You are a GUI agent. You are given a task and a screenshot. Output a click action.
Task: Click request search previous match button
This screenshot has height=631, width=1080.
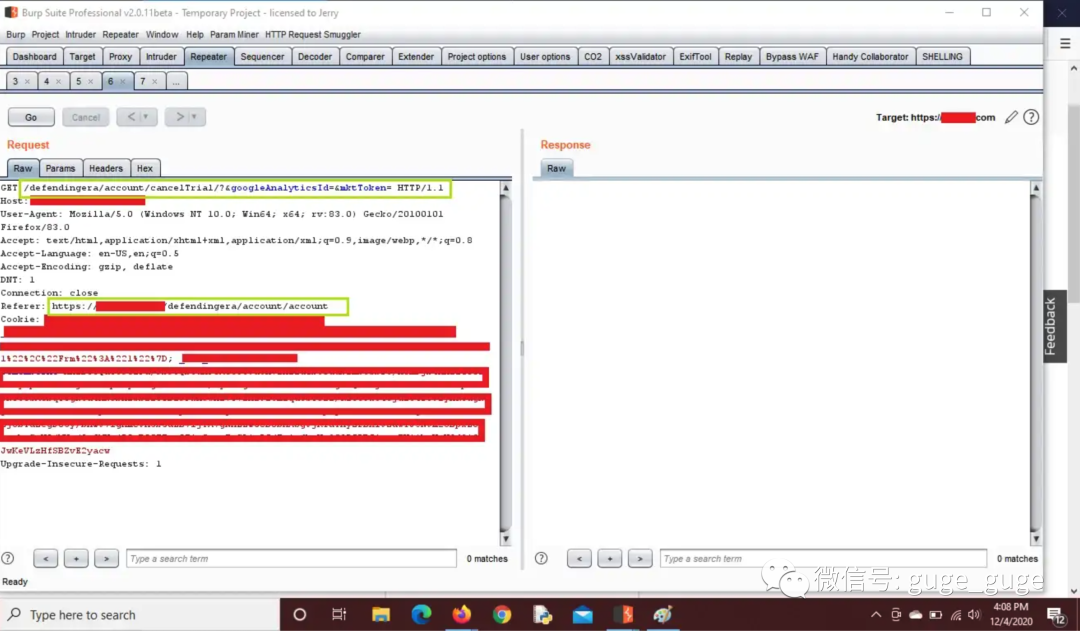(x=46, y=558)
